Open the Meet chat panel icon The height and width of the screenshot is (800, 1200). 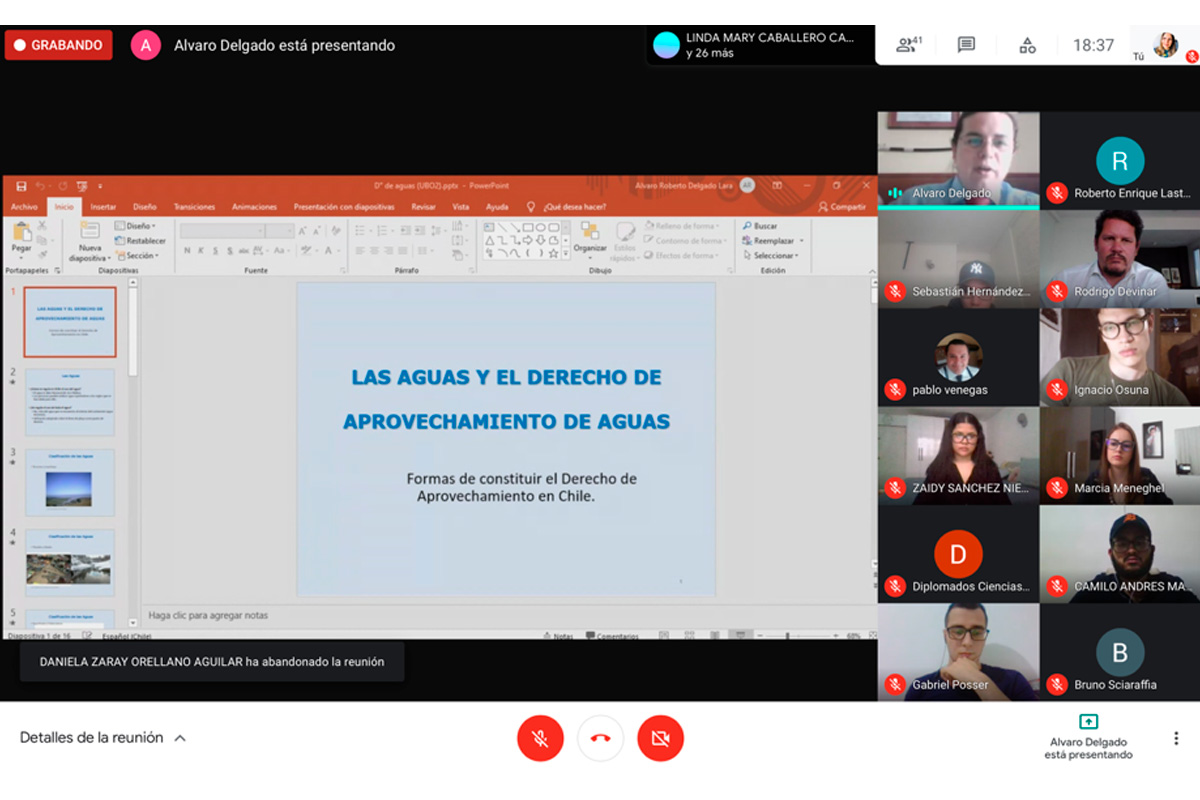[x=966, y=45]
